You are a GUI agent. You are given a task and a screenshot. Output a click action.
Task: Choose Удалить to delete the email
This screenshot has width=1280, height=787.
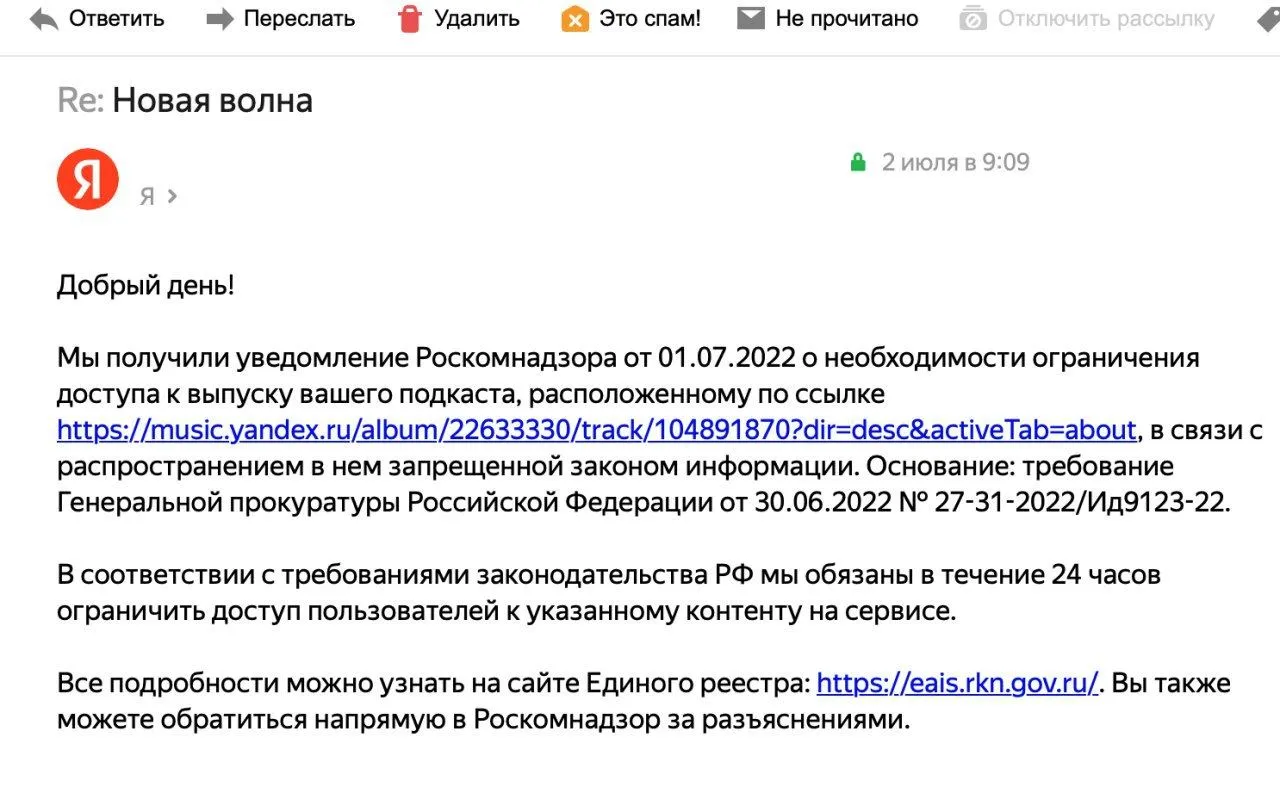477,18
